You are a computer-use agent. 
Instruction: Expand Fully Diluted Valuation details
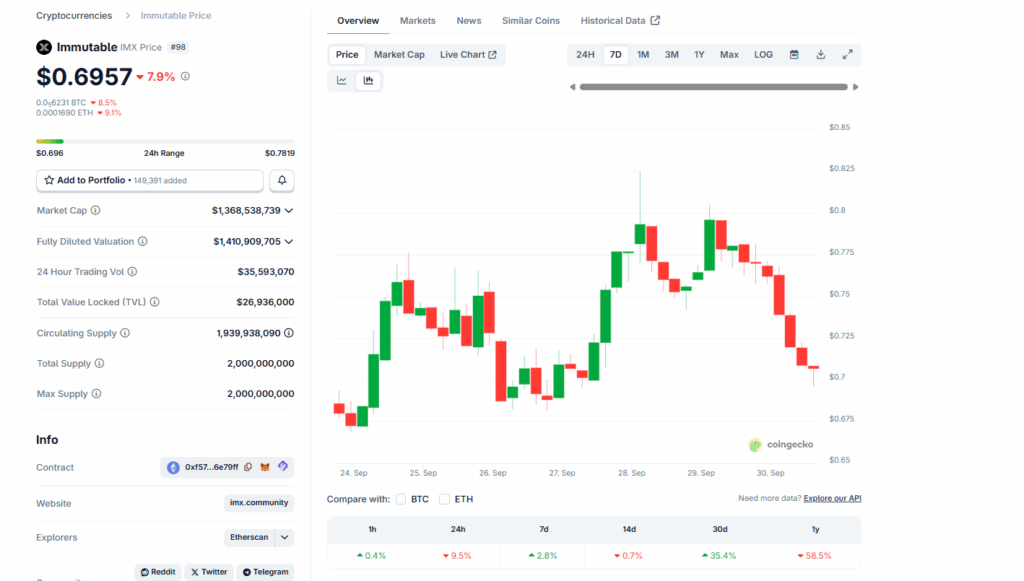pyautogui.click(x=289, y=241)
